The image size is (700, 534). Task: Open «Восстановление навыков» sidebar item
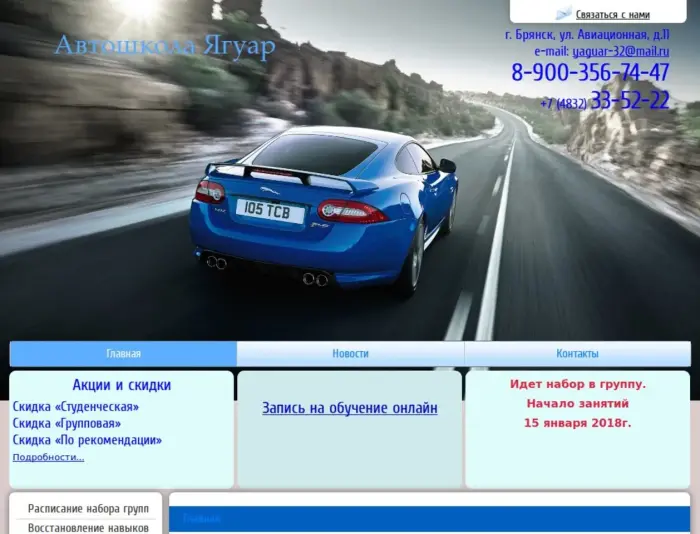coord(88,527)
